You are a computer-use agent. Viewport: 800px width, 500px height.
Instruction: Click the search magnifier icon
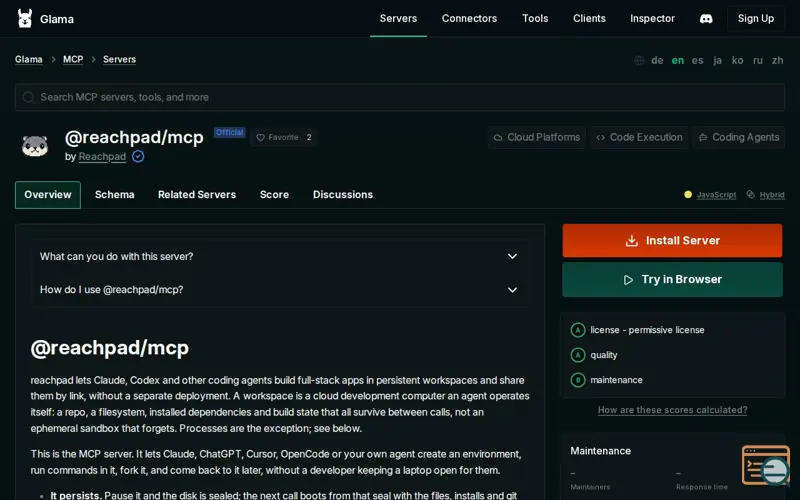[x=29, y=97]
